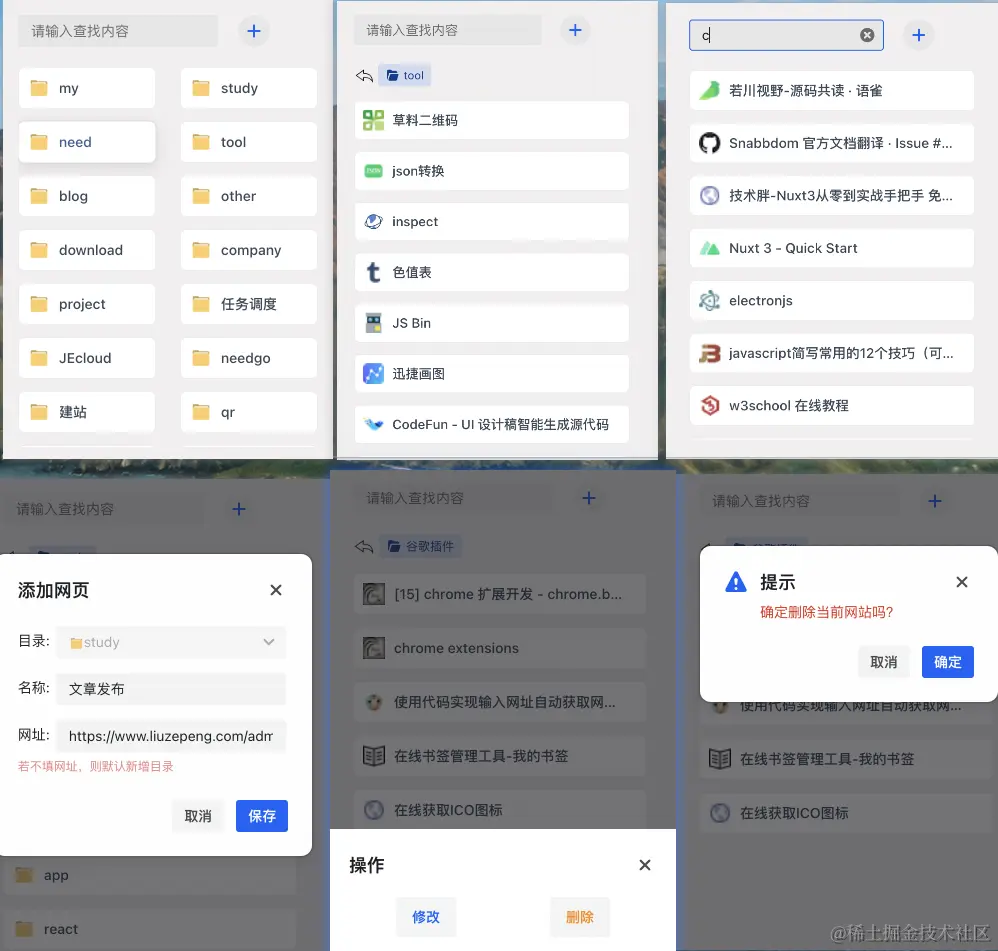Click the search field in the tool folder panel

tap(447, 30)
